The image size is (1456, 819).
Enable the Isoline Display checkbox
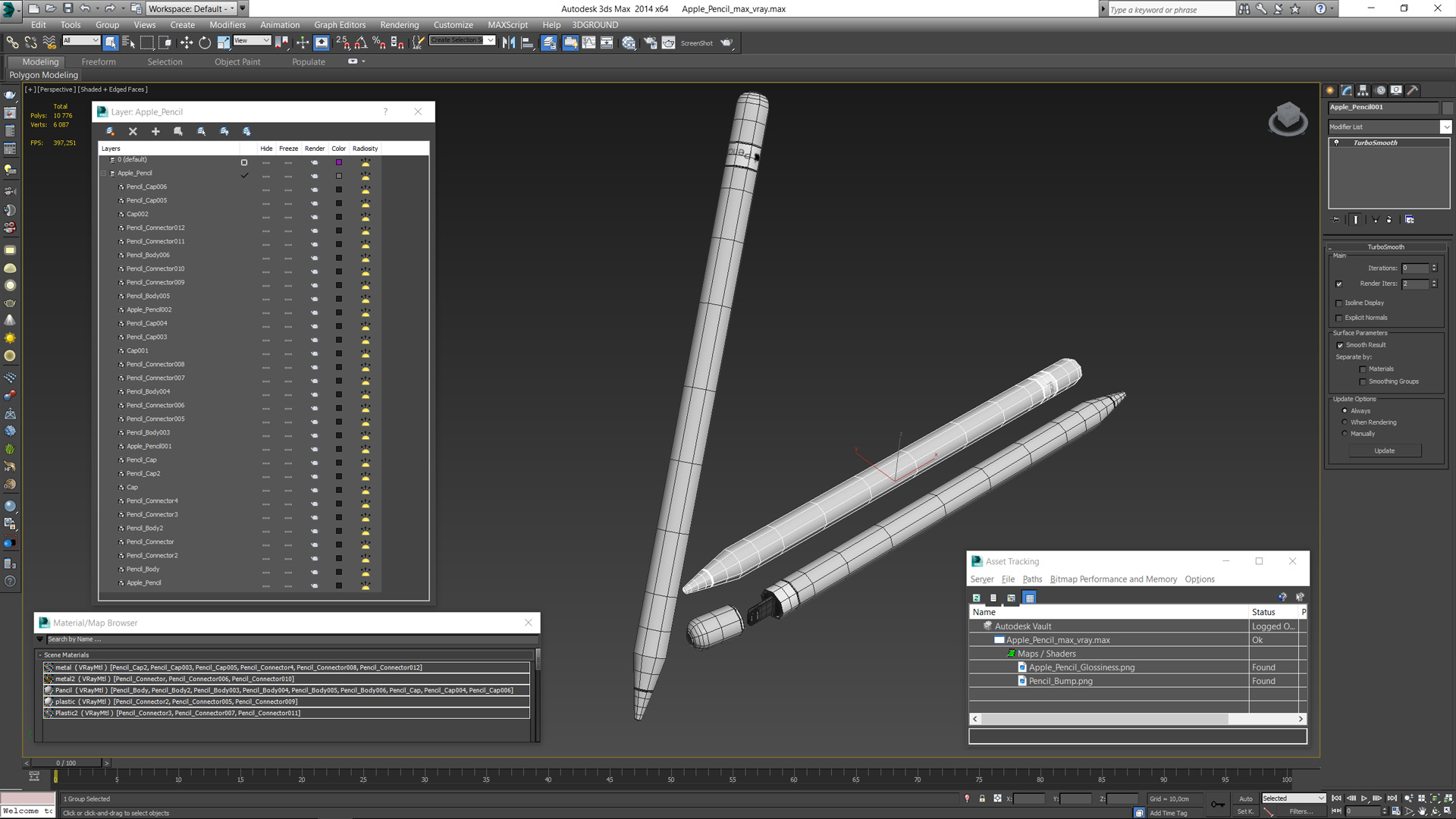[x=1339, y=303]
